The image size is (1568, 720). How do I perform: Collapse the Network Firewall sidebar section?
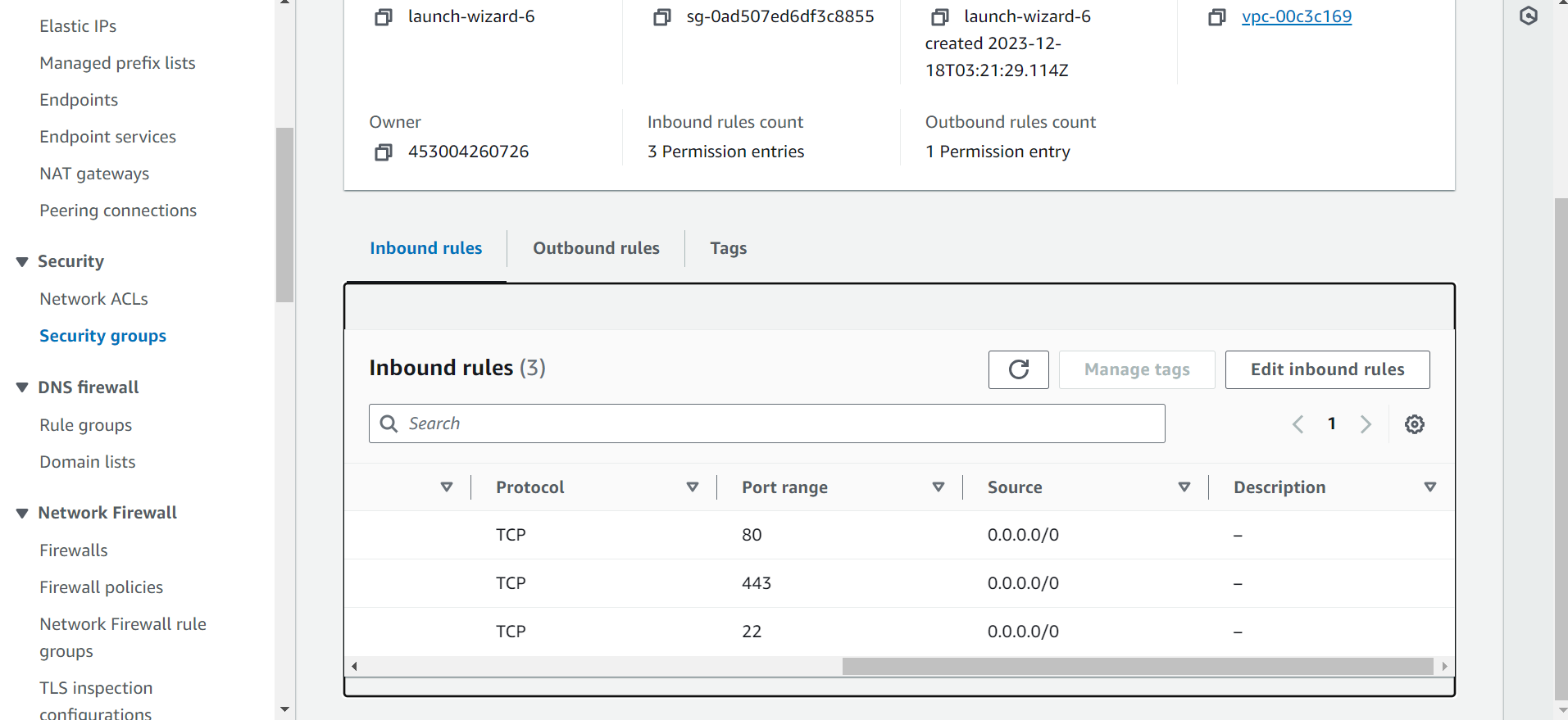click(x=22, y=514)
